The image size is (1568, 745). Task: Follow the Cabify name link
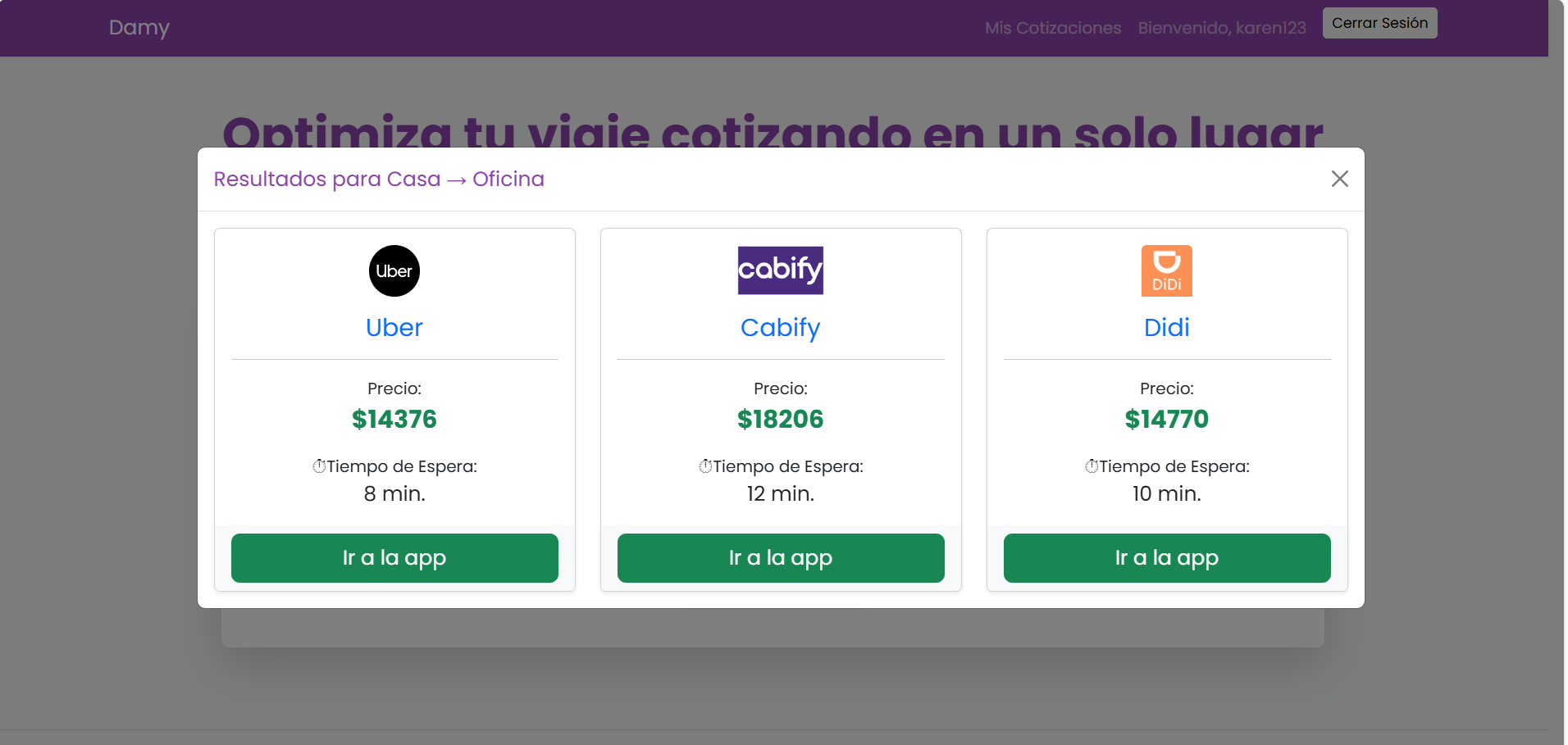point(781,328)
